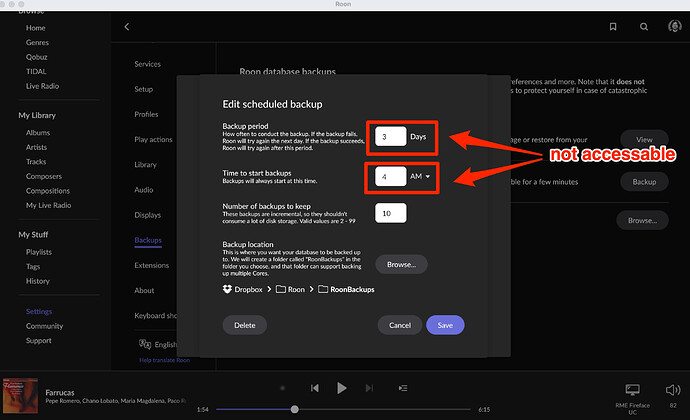Open My Live Radio

(x=48, y=205)
